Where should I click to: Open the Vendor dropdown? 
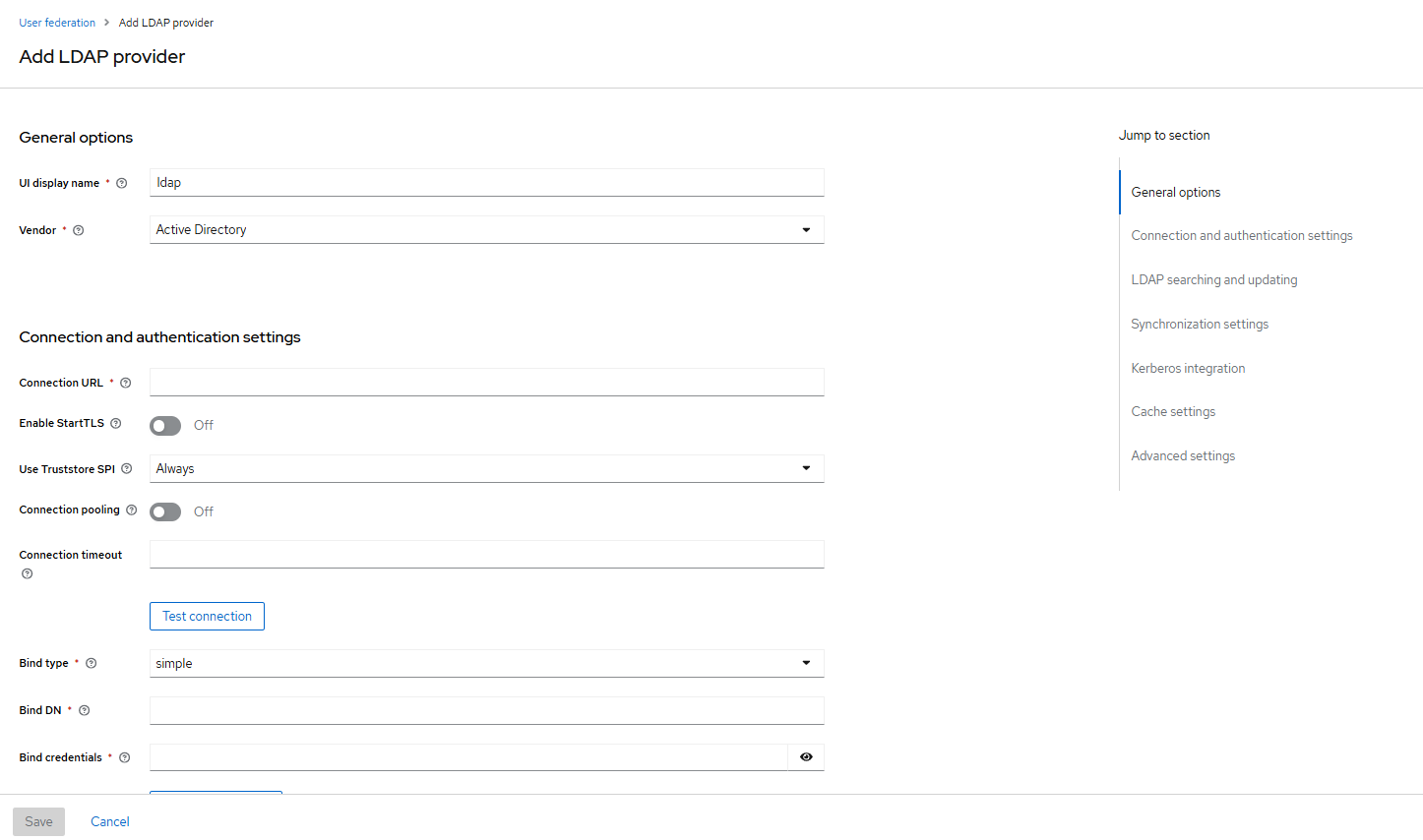point(806,229)
